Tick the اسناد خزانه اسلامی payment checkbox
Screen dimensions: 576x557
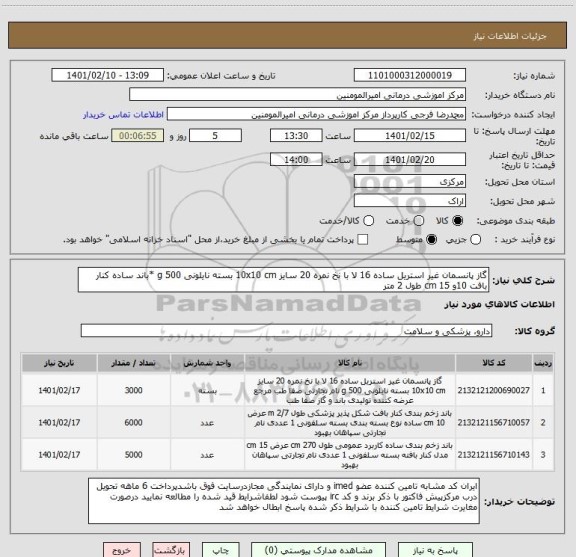363,240
